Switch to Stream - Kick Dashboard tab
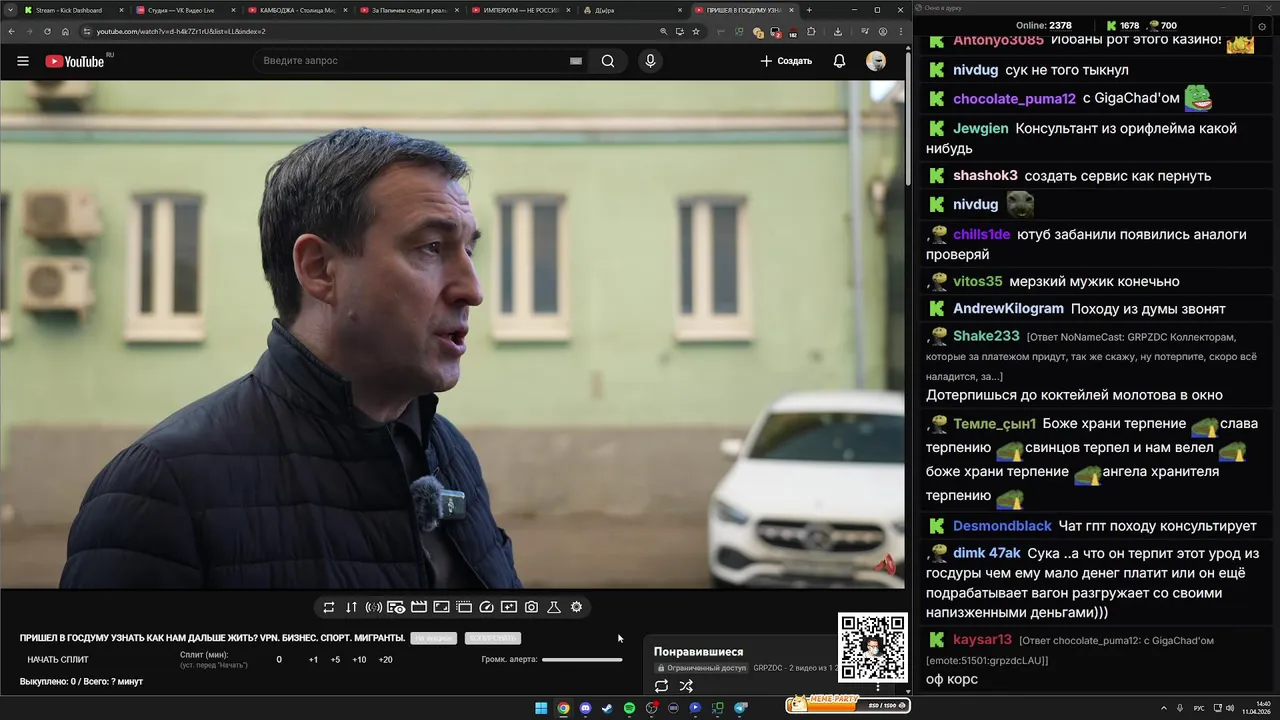 74,10
